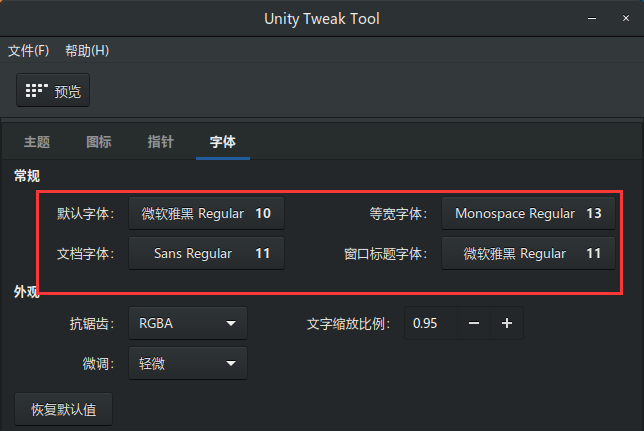Image resolution: width=644 pixels, height=431 pixels.
Task: Decrease text scaling with minus button
Action: point(474,323)
